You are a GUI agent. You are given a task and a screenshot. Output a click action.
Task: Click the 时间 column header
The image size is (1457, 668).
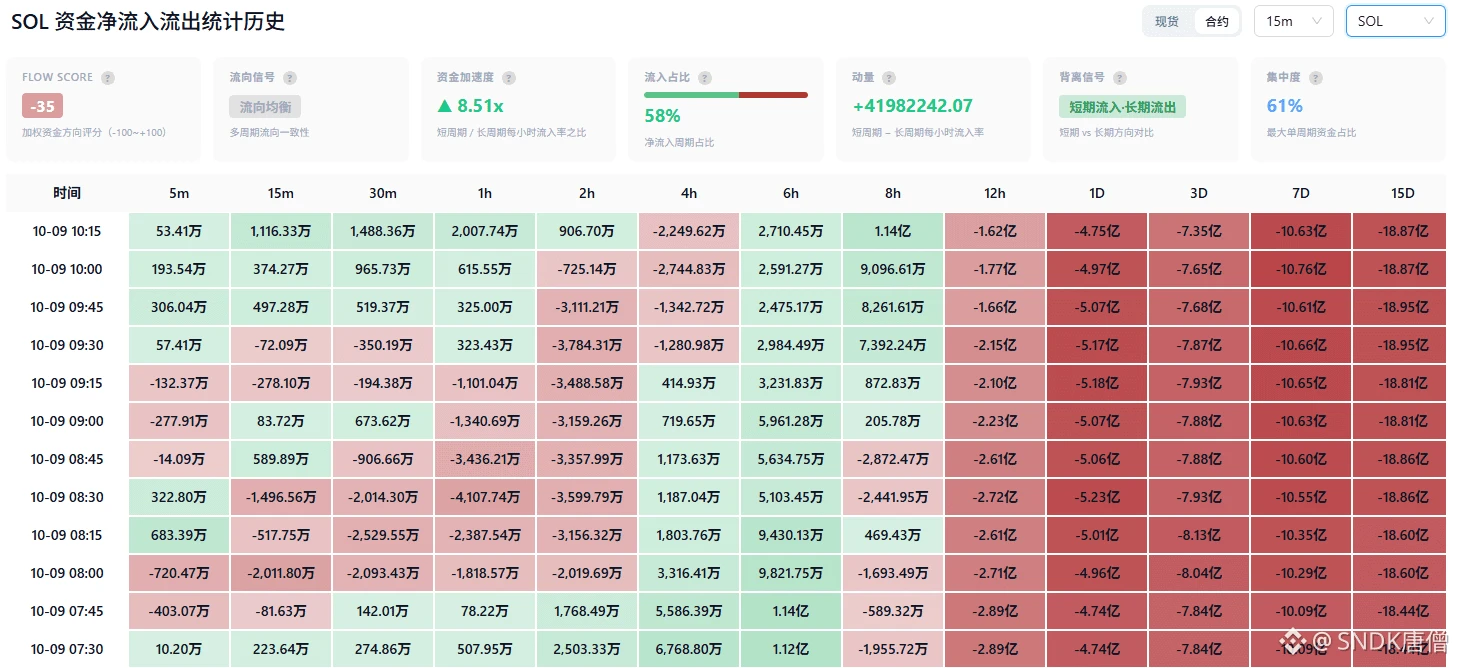tap(67, 193)
